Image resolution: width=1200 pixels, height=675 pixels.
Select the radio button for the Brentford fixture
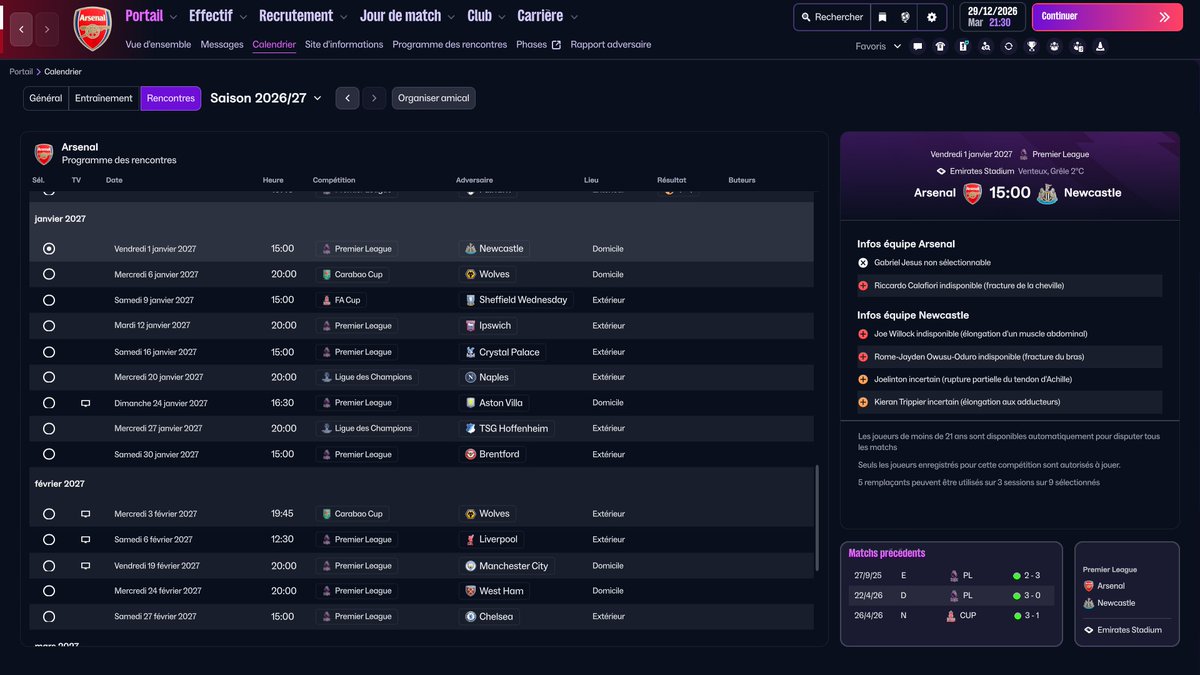(x=49, y=454)
